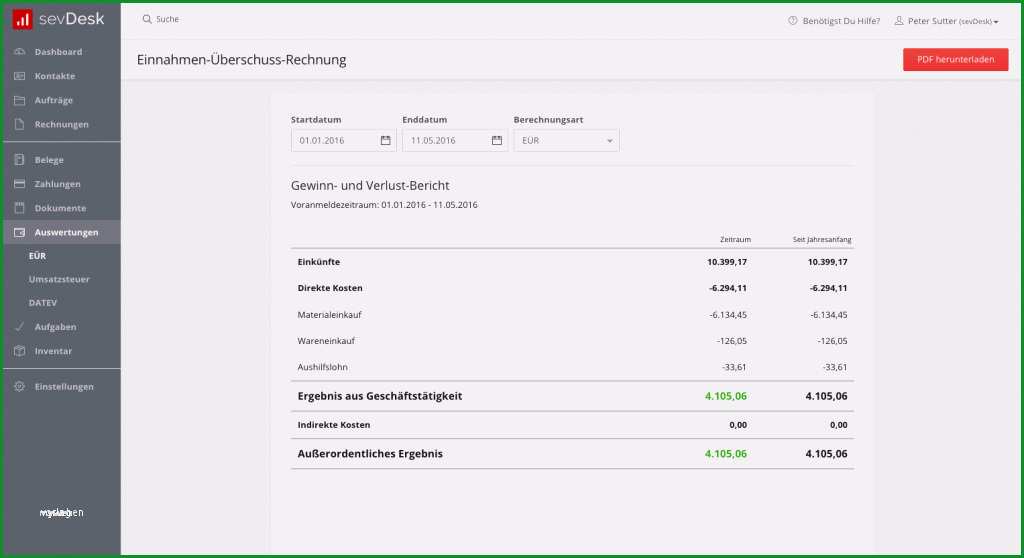Click the PDF herunterladen button
Screen dimensions: 1024x558
tap(955, 59)
